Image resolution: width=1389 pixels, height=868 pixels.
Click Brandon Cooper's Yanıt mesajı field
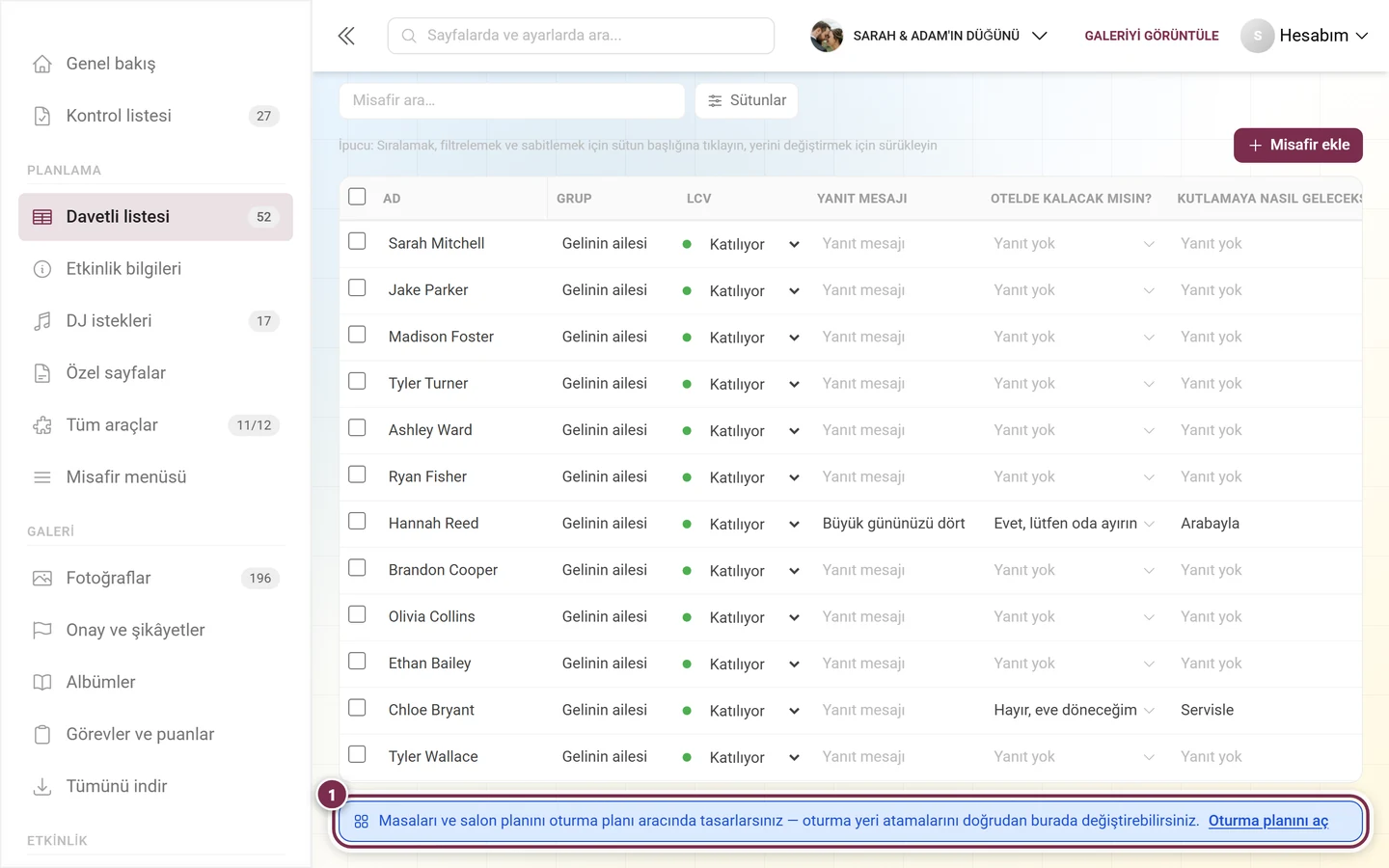click(x=893, y=570)
